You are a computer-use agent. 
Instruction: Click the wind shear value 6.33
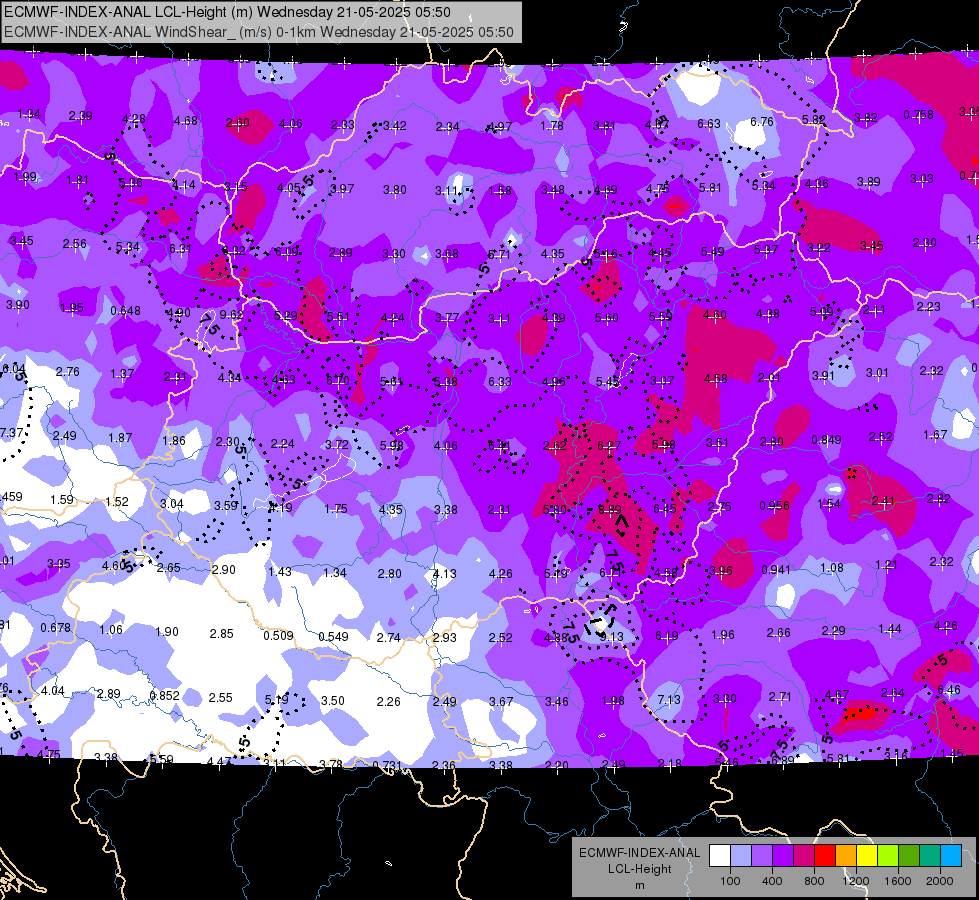(499, 381)
